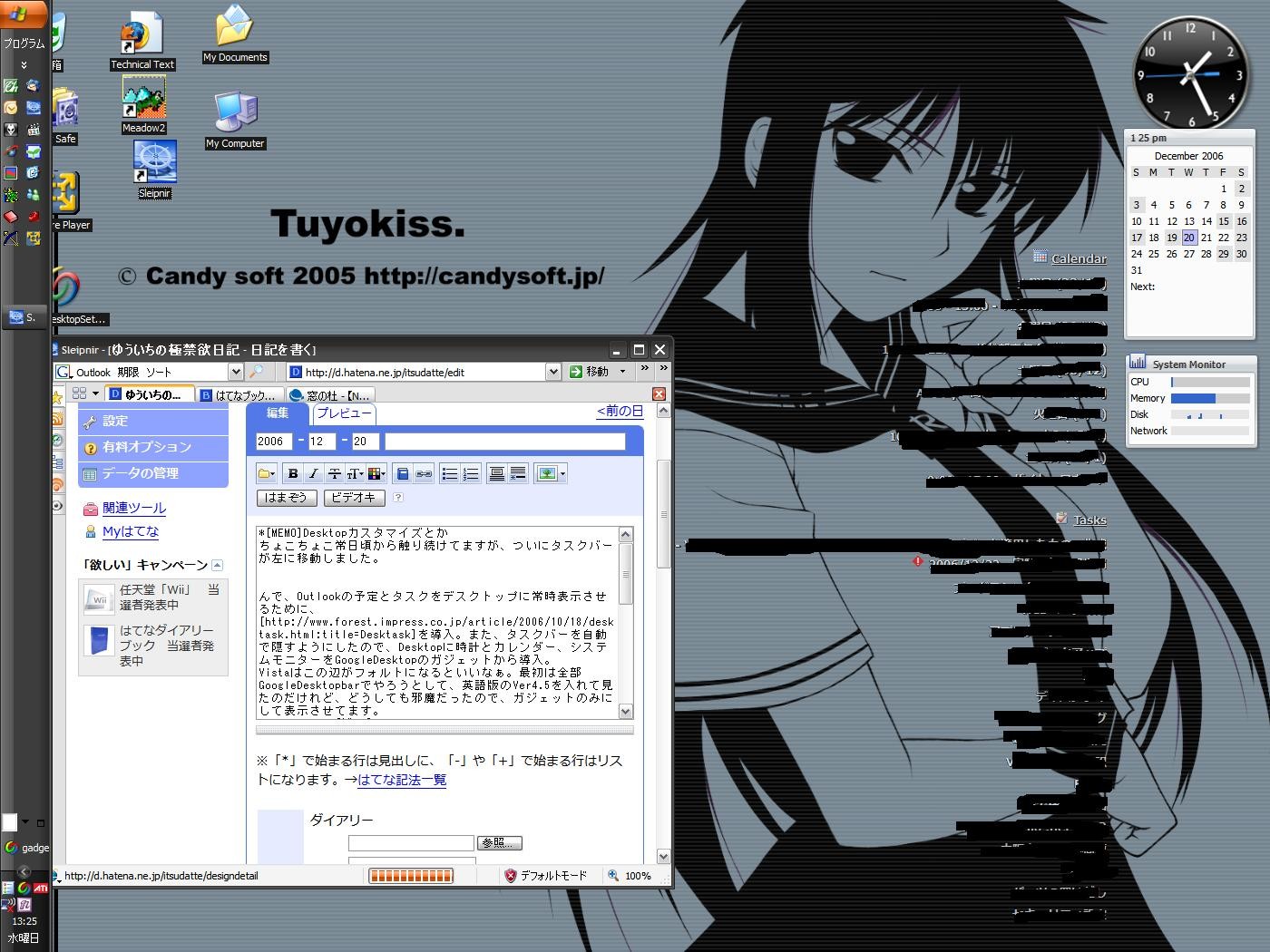Insert bulleted list in diary editor
The height and width of the screenshot is (952, 1270).
tap(449, 473)
